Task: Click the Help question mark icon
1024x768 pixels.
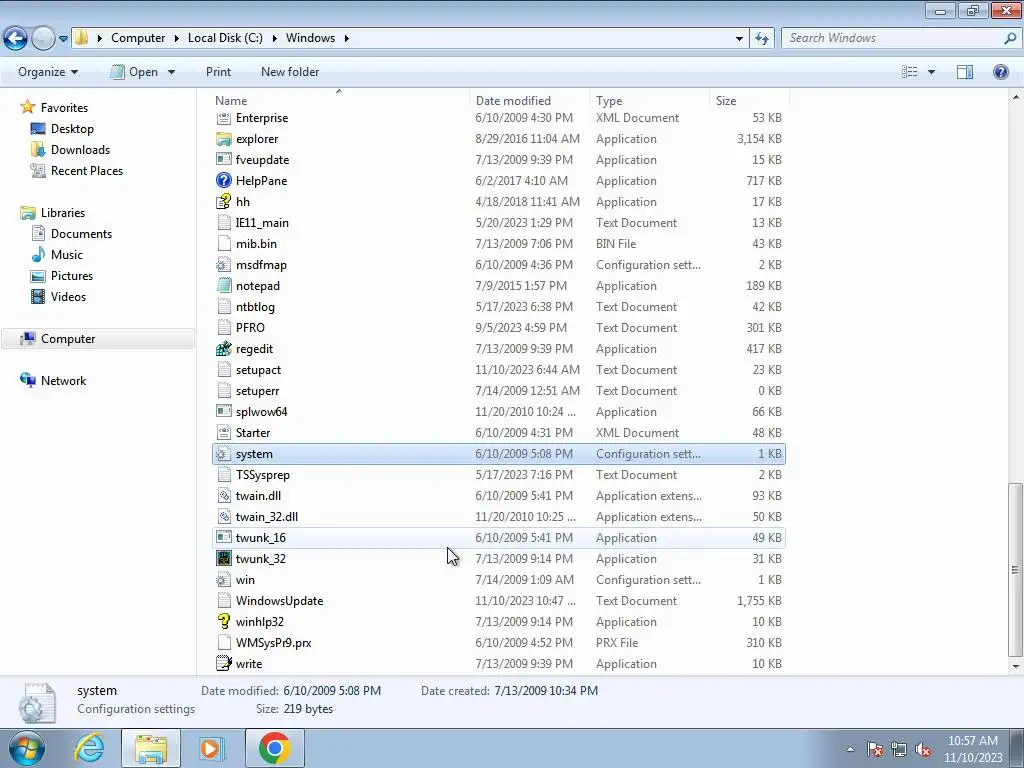Action: point(1000,72)
